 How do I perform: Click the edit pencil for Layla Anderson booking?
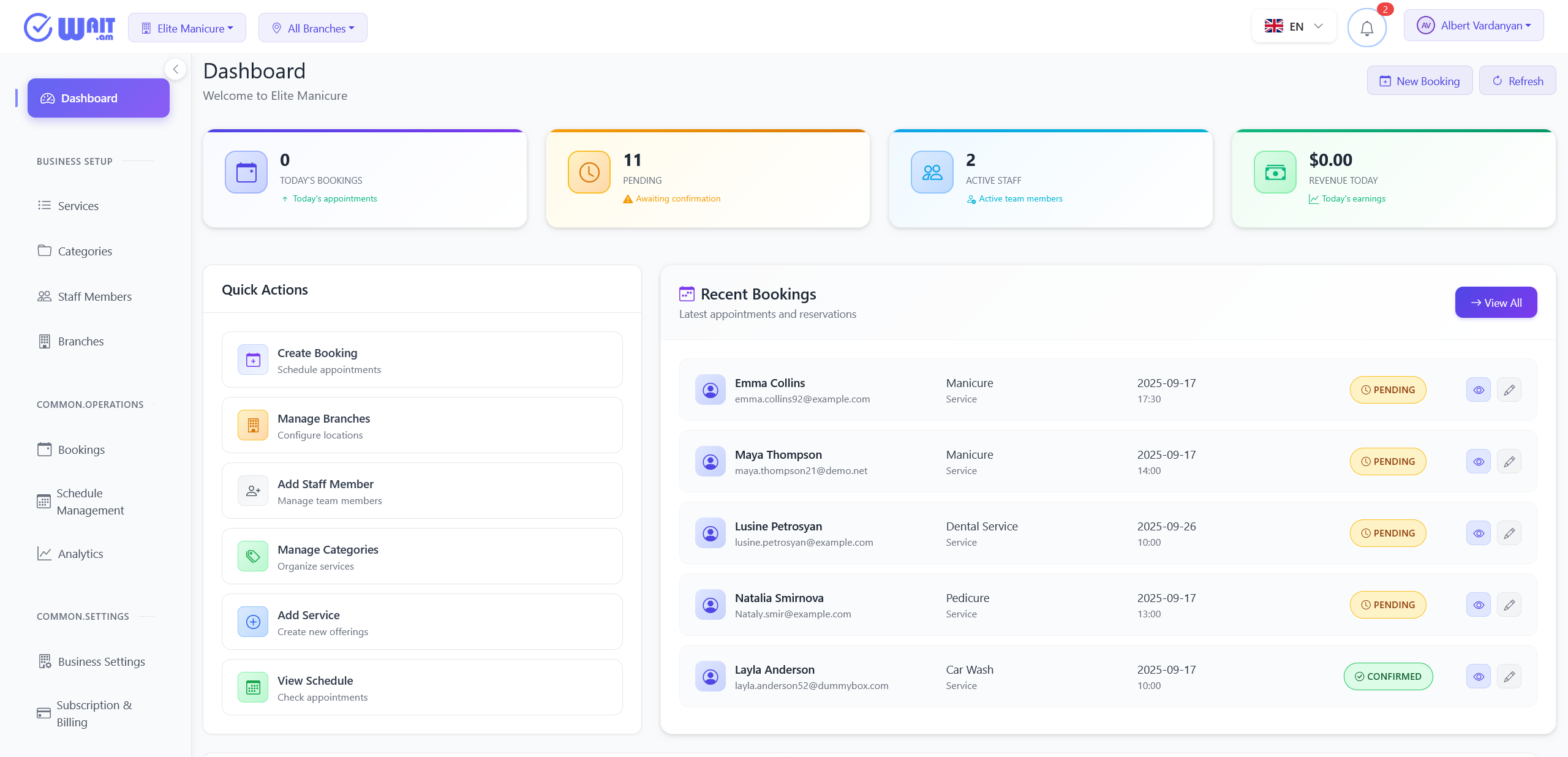coord(1509,677)
